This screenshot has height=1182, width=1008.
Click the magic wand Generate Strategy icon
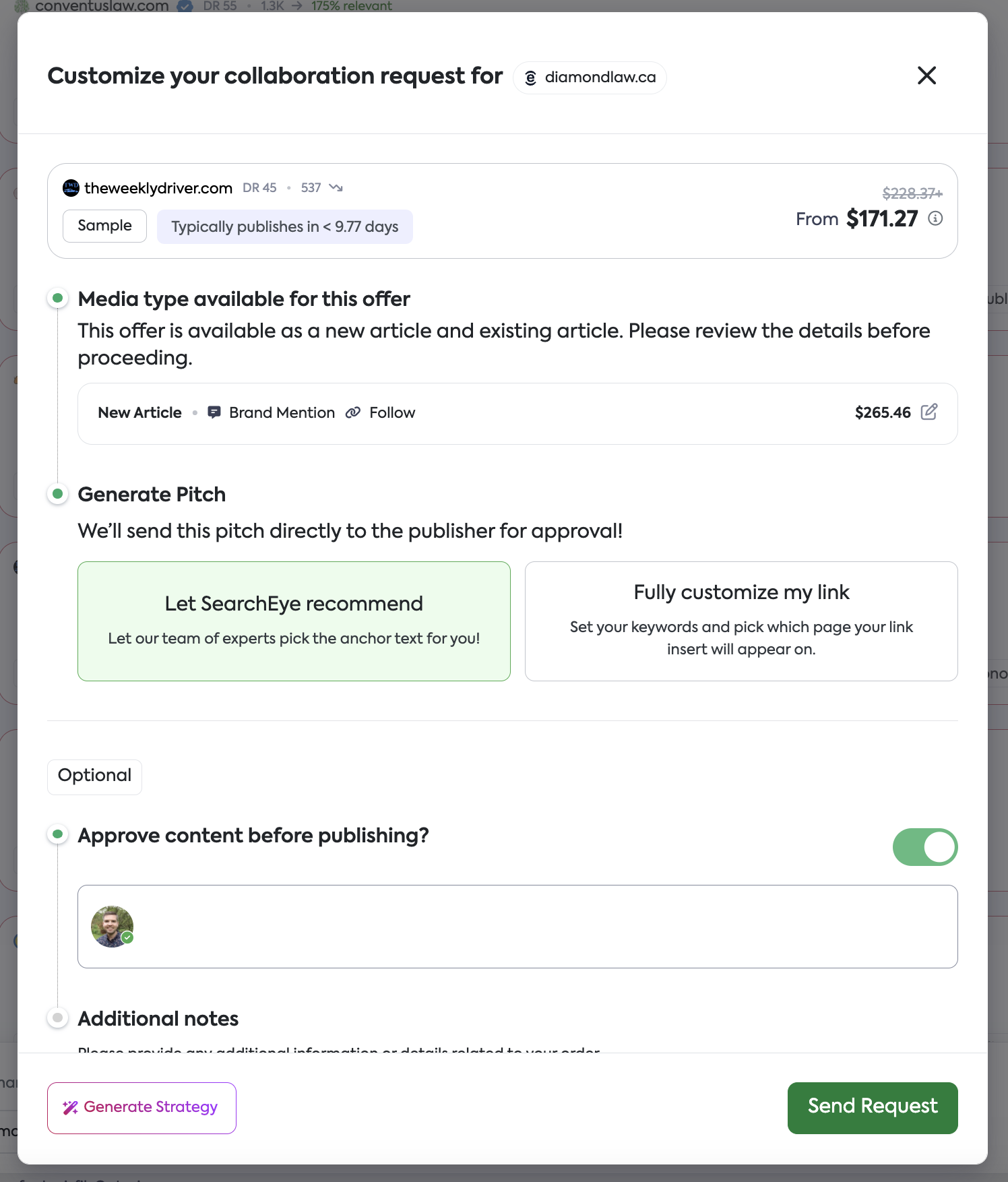(70, 1108)
